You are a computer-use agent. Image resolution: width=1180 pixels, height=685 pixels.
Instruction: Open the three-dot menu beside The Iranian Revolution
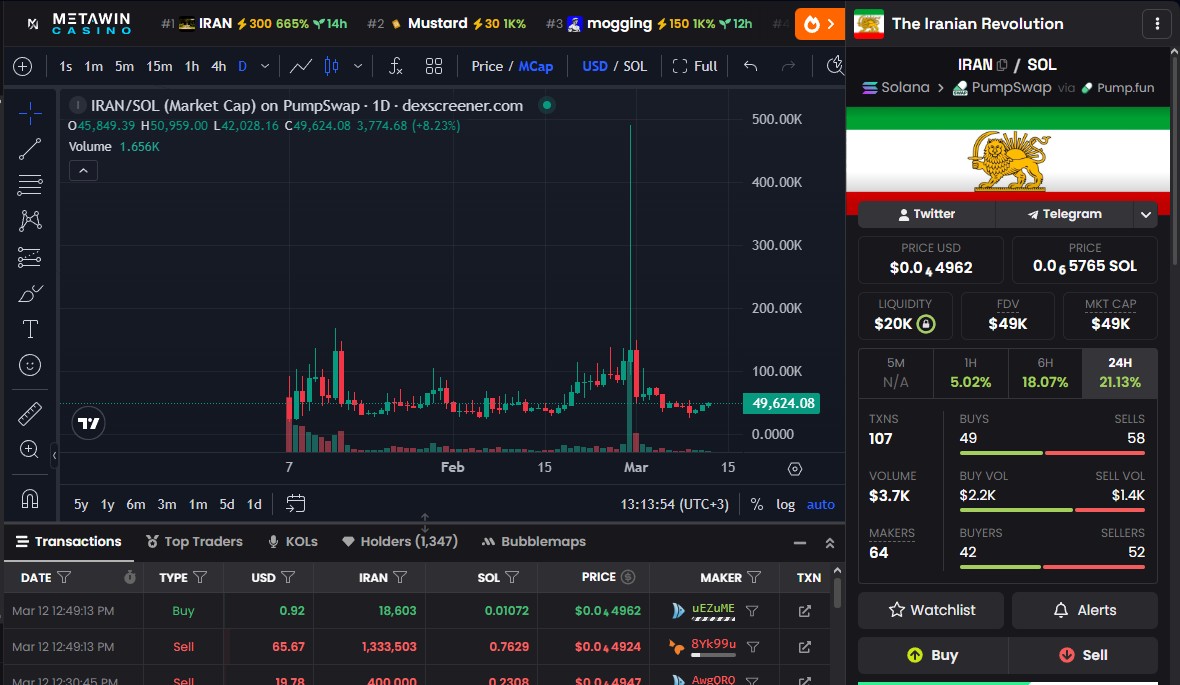[x=1157, y=23]
